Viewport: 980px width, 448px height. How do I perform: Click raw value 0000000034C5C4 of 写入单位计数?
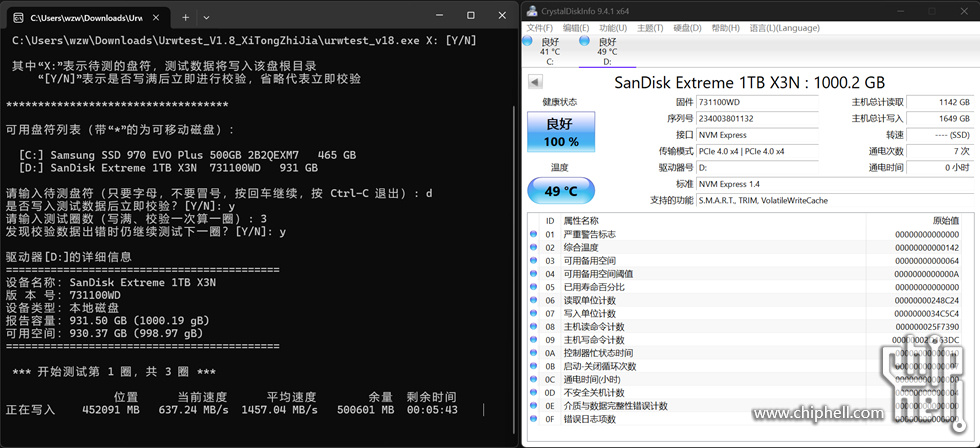pos(927,313)
